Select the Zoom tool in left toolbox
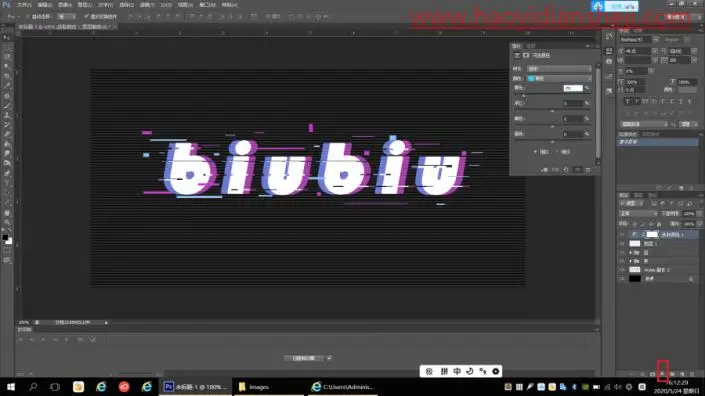 pyautogui.click(x=7, y=222)
